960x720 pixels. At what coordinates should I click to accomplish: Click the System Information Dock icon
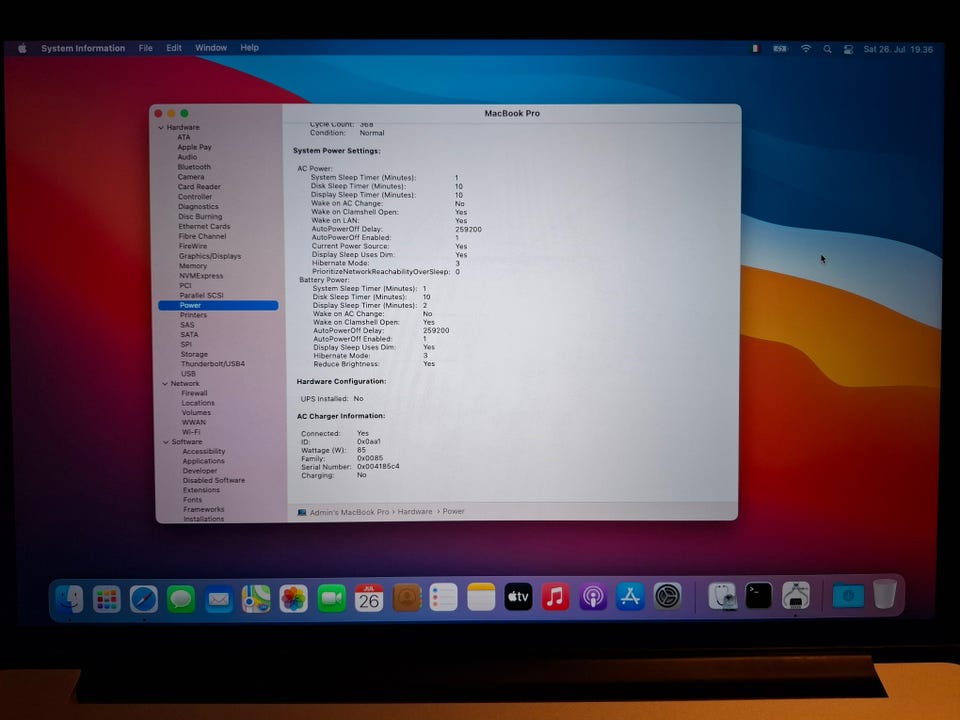[x=796, y=594]
